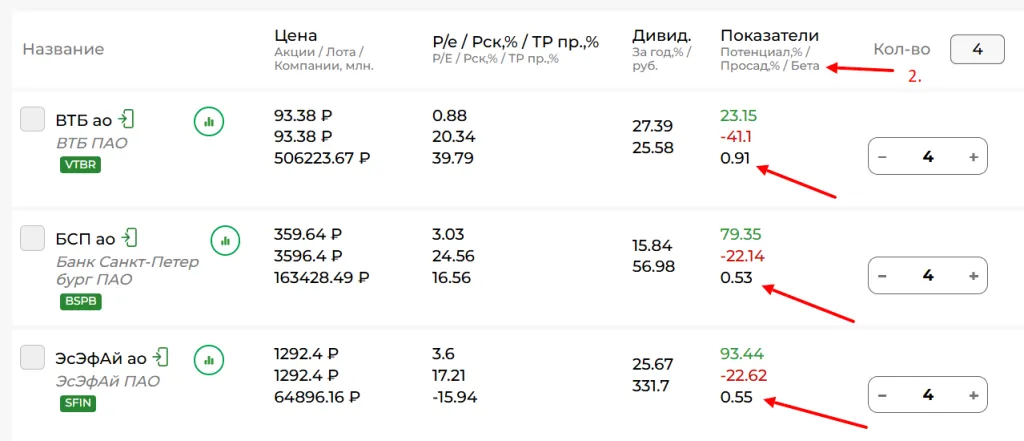The width and height of the screenshot is (1024, 441).
Task: Decrease ВТБ quantity with the minus button
Action: tap(882, 157)
